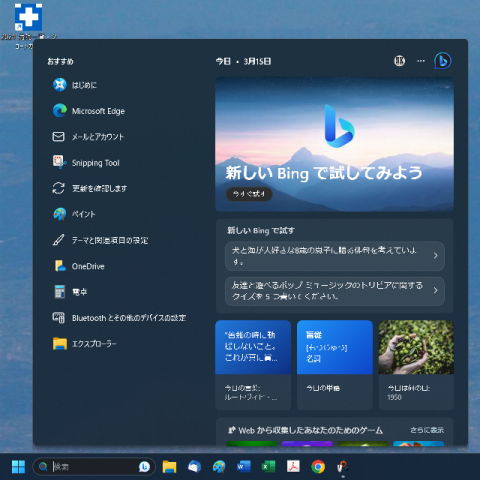
Task: Click the 今日・3月15日 date text
Action: pyautogui.click(x=243, y=61)
